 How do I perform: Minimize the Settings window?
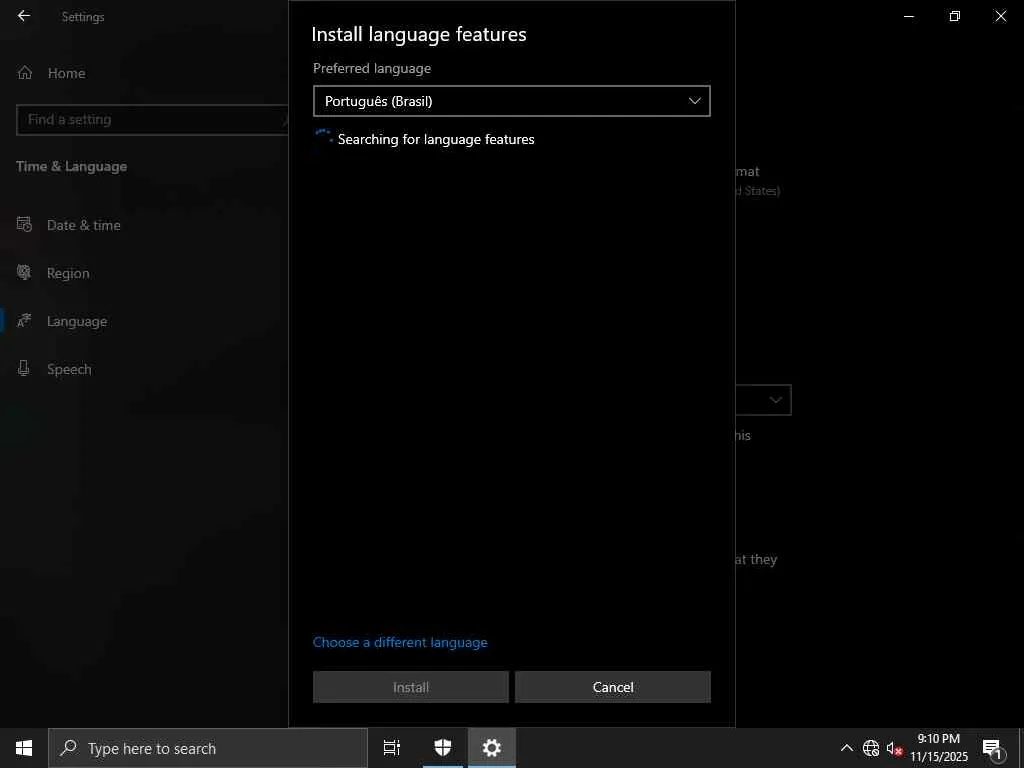[909, 16]
